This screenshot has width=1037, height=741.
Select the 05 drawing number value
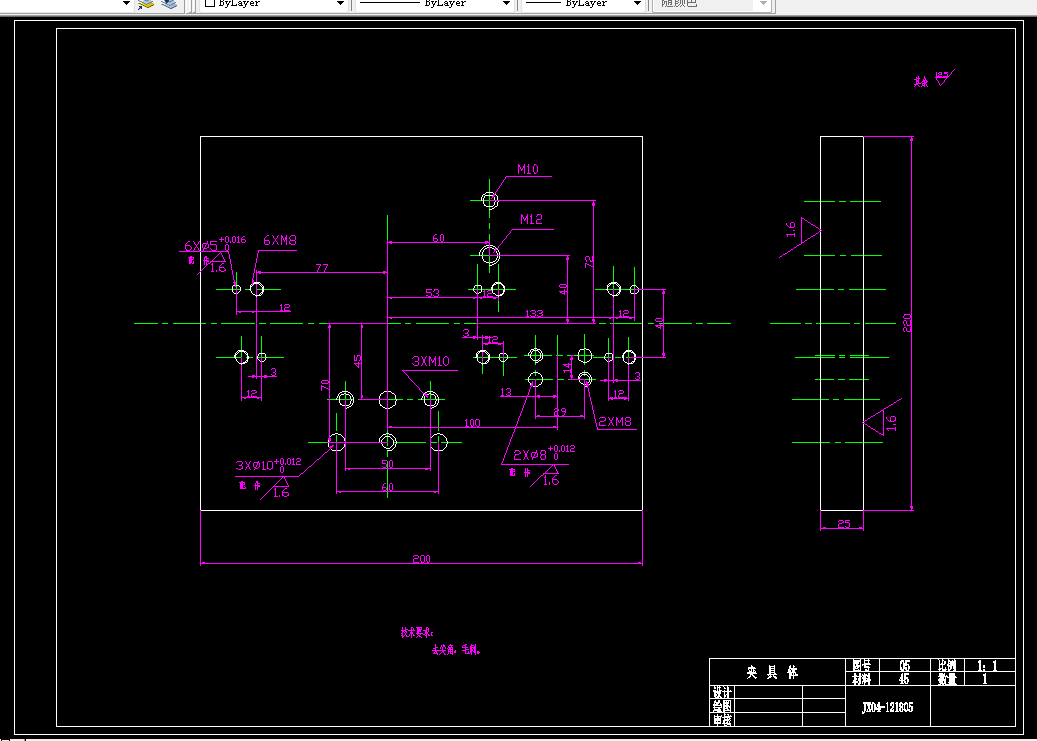(904, 666)
